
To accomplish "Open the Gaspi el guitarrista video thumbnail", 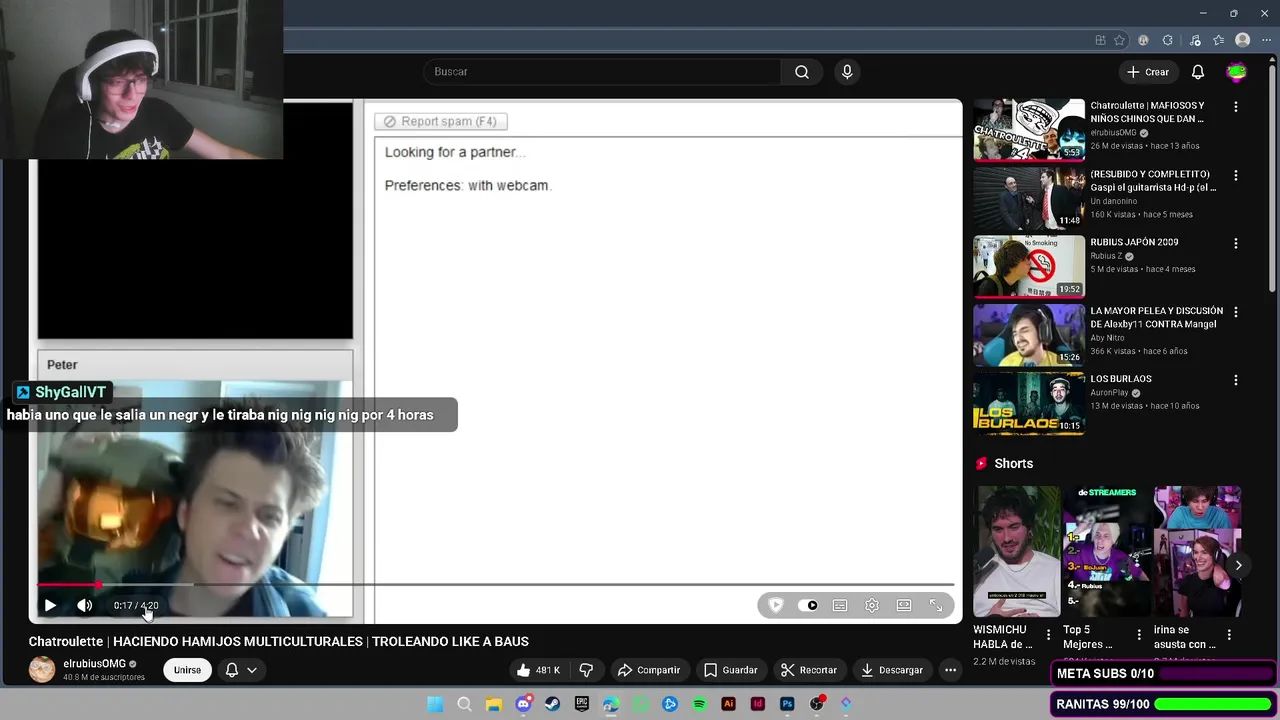I will click(x=1029, y=198).
